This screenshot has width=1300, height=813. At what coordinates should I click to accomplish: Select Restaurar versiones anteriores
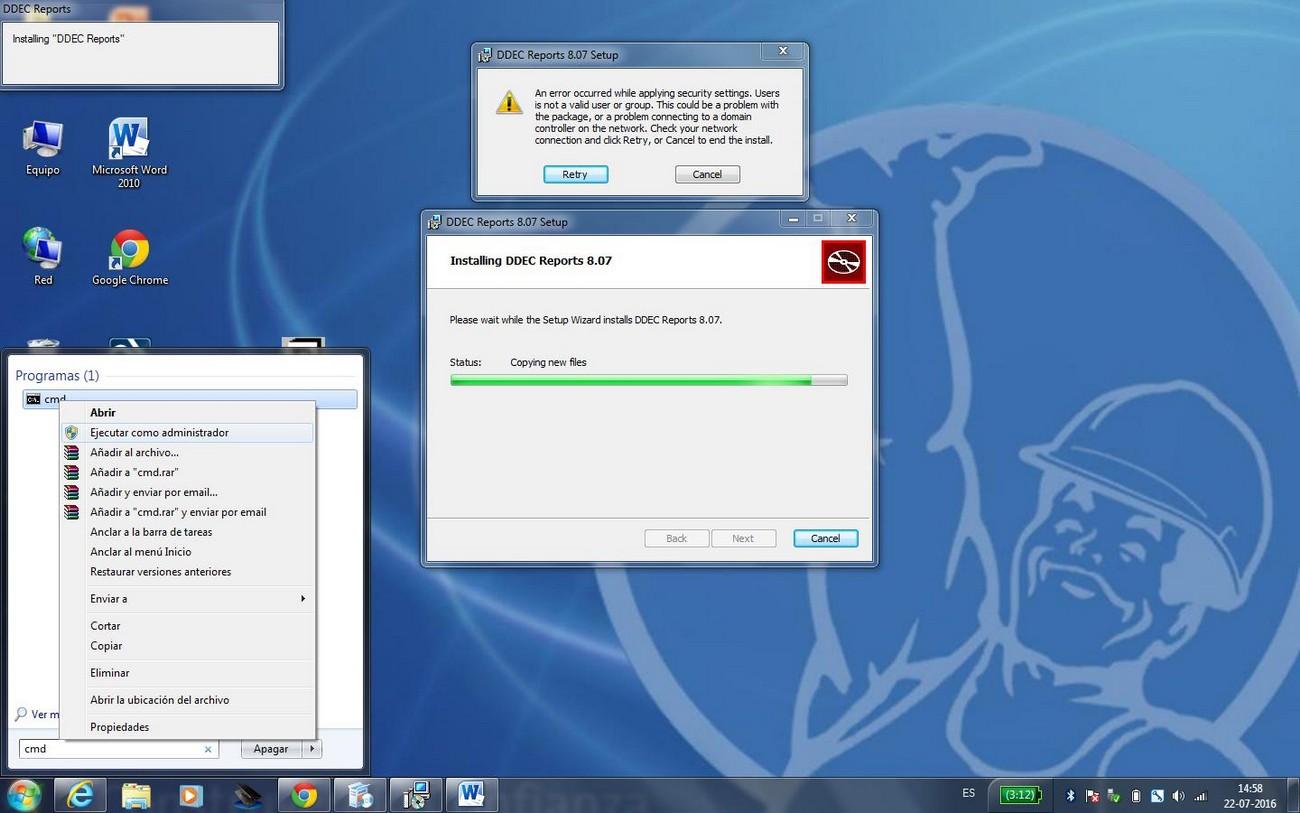[x=187, y=572]
